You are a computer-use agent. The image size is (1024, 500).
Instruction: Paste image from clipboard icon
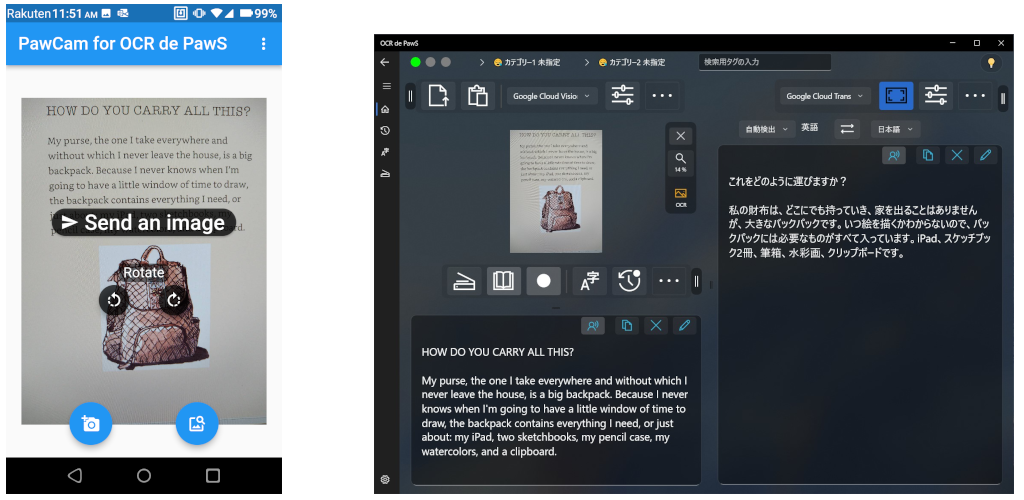coord(477,96)
